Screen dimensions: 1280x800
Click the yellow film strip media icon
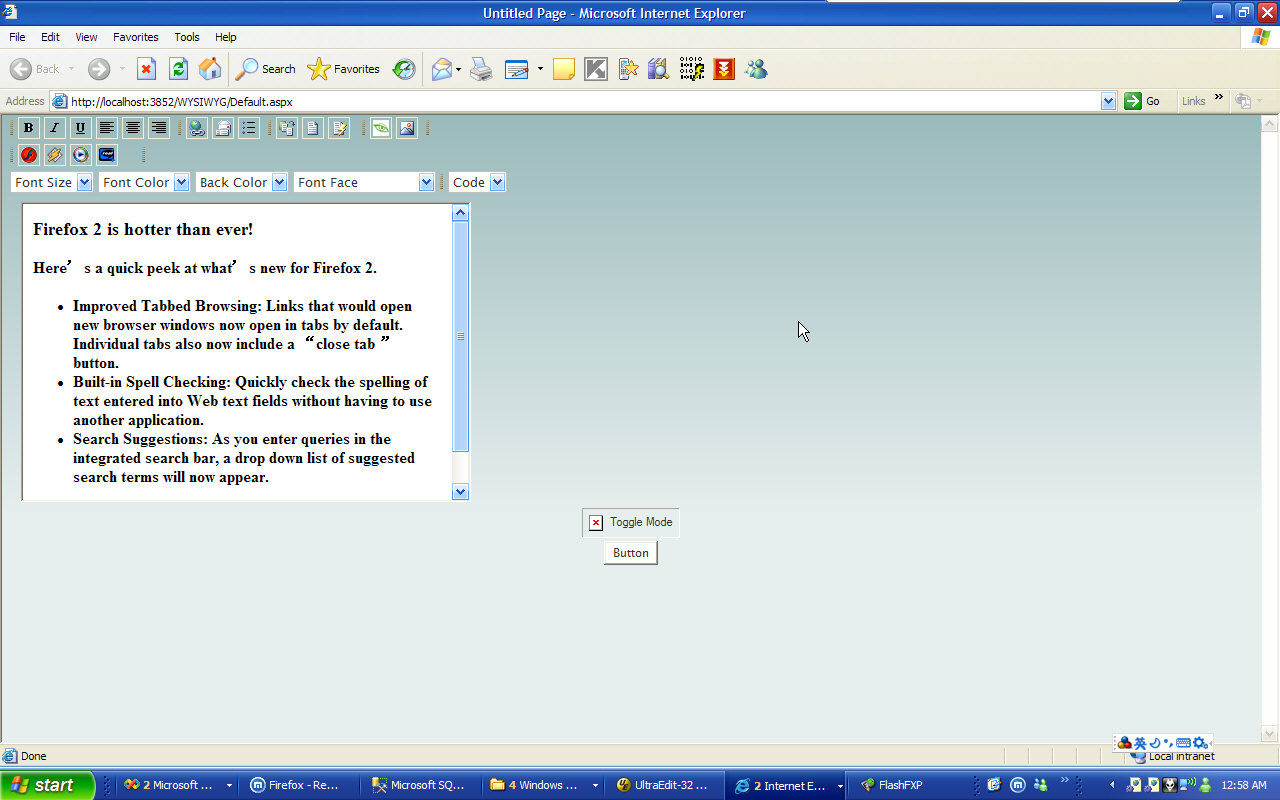click(55, 155)
